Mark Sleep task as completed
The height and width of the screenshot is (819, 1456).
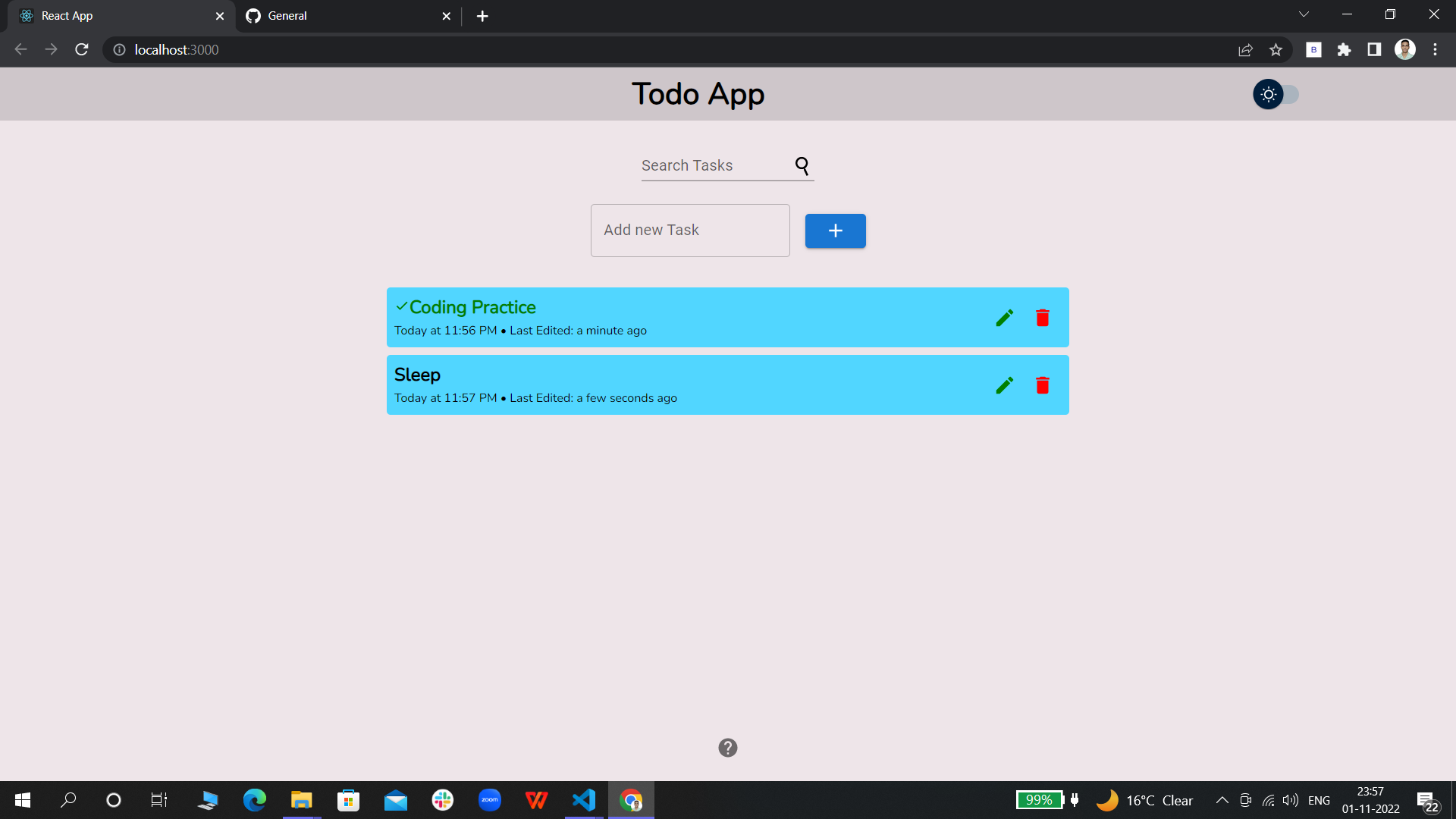pyautogui.click(x=417, y=375)
